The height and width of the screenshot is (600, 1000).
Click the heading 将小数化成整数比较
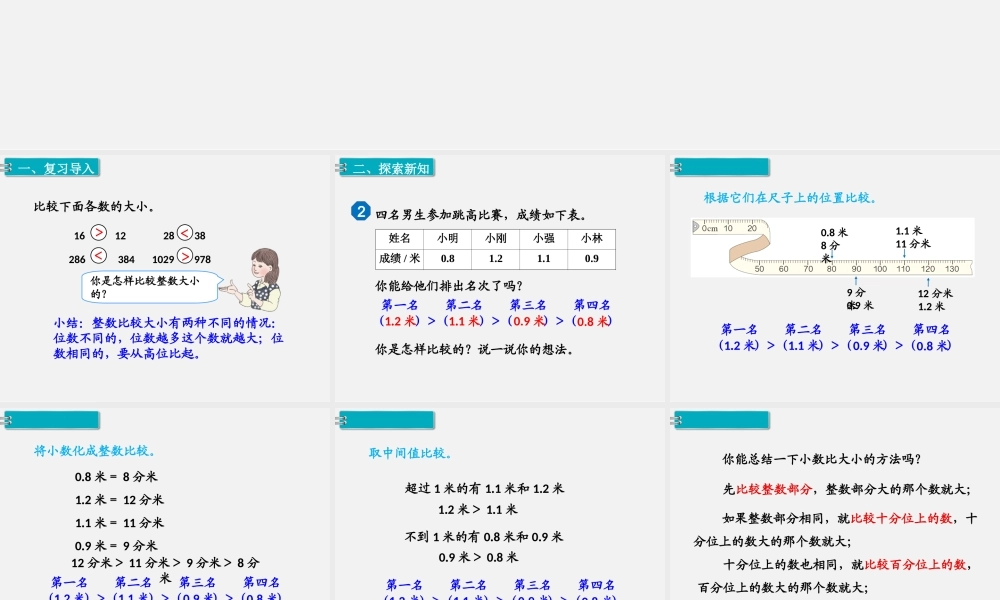click(x=95, y=451)
